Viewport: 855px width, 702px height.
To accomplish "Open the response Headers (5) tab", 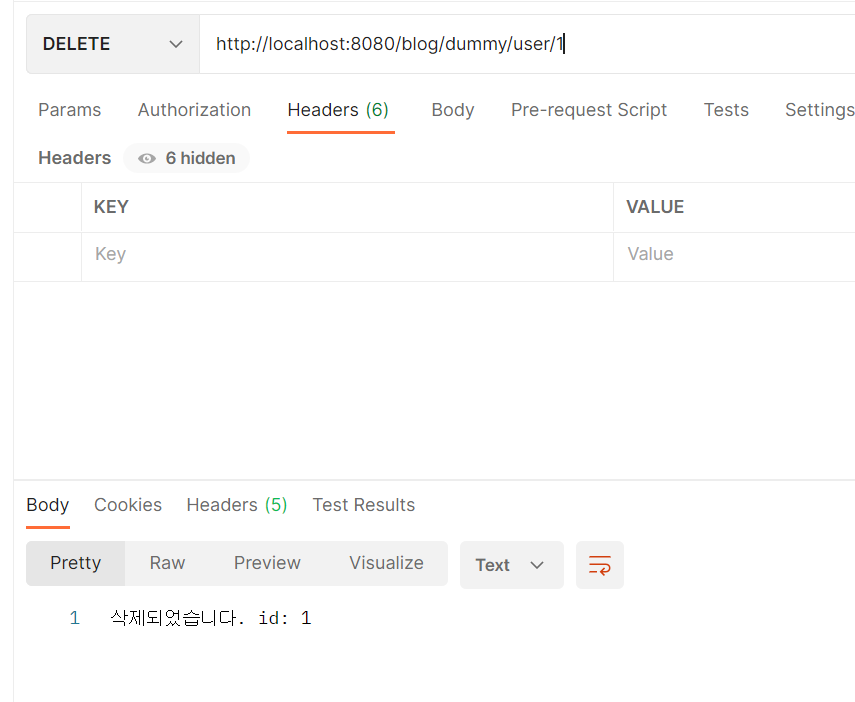I will (237, 505).
